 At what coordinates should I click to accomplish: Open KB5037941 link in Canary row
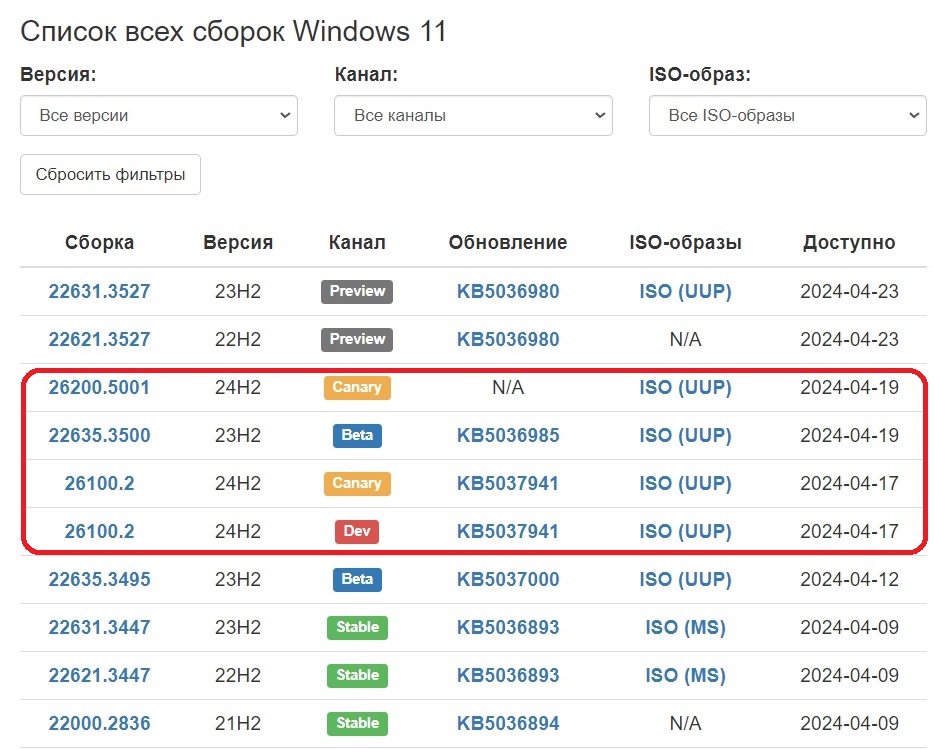(508, 483)
